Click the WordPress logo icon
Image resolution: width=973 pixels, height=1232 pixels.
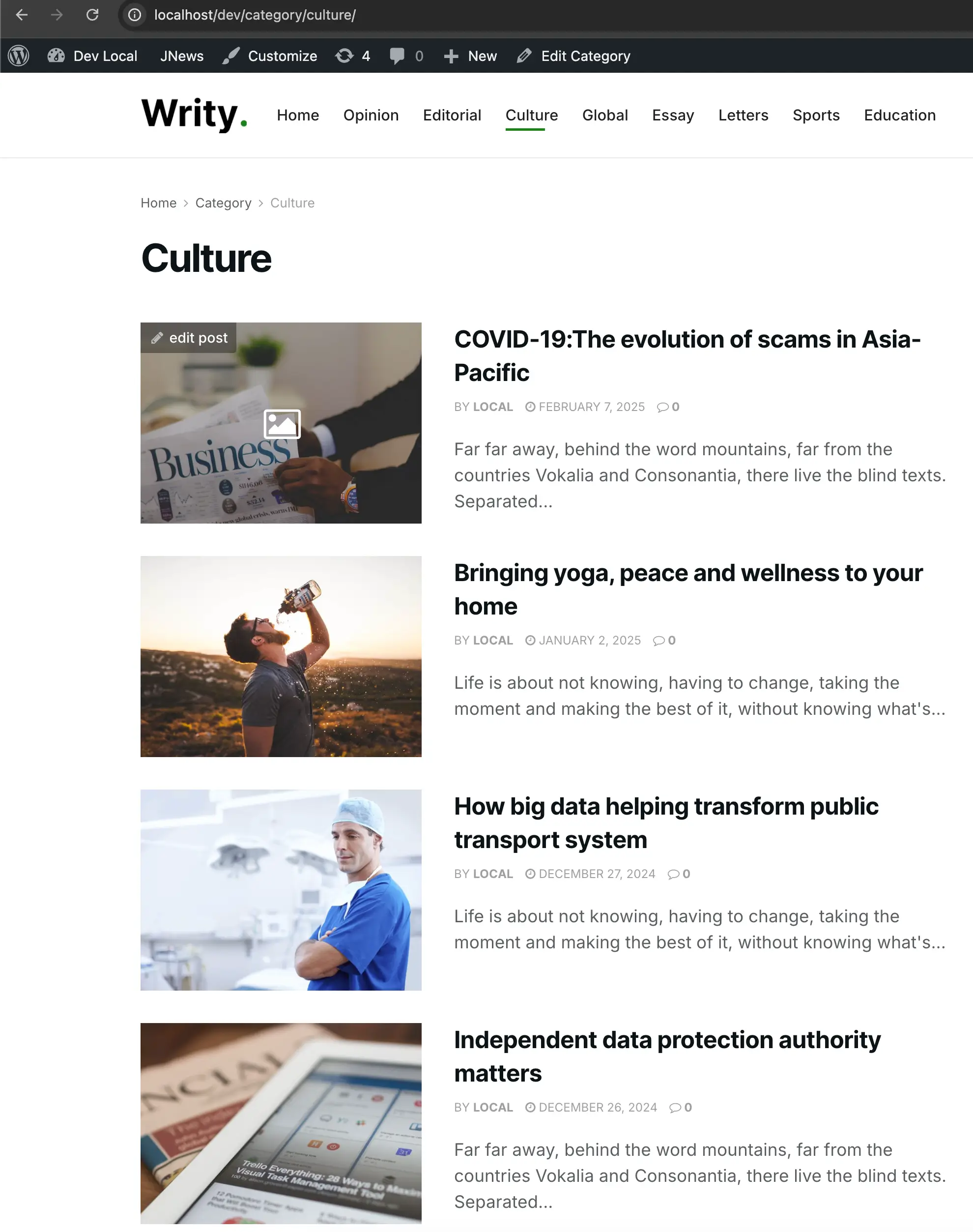(x=19, y=56)
